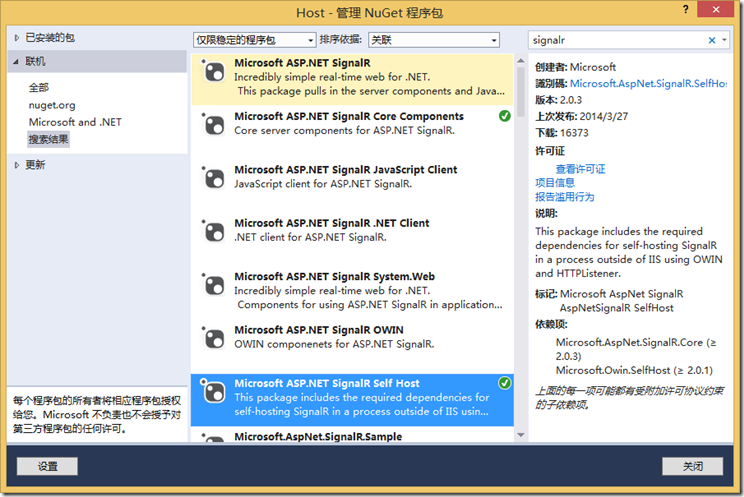Open the 仅限稳定的程序包 filter dropdown
744x497 pixels.
[x=254, y=40]
